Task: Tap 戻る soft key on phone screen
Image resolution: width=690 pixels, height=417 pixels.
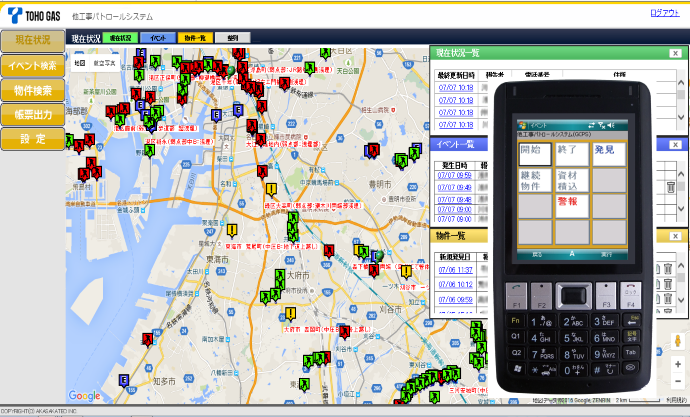Action: 537,254
